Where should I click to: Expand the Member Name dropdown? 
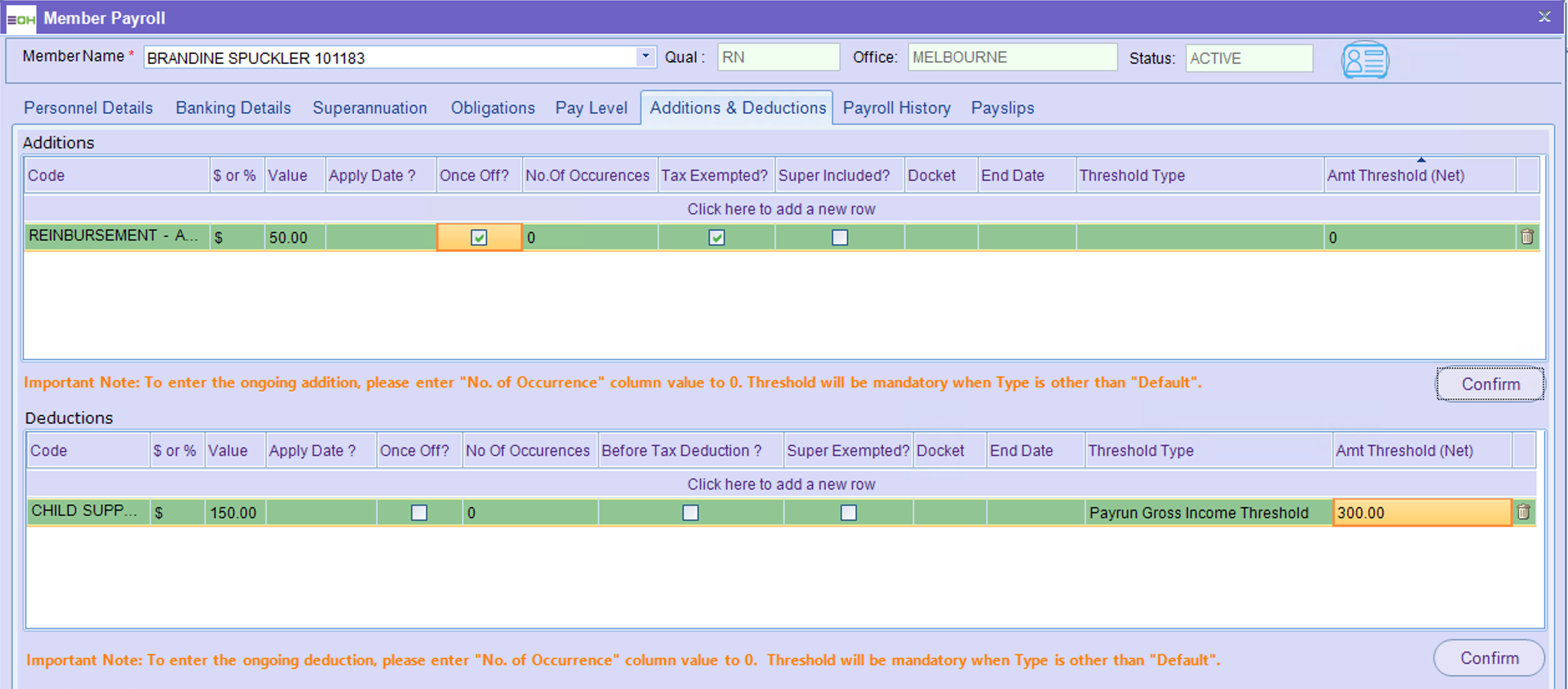click(646, 57)
